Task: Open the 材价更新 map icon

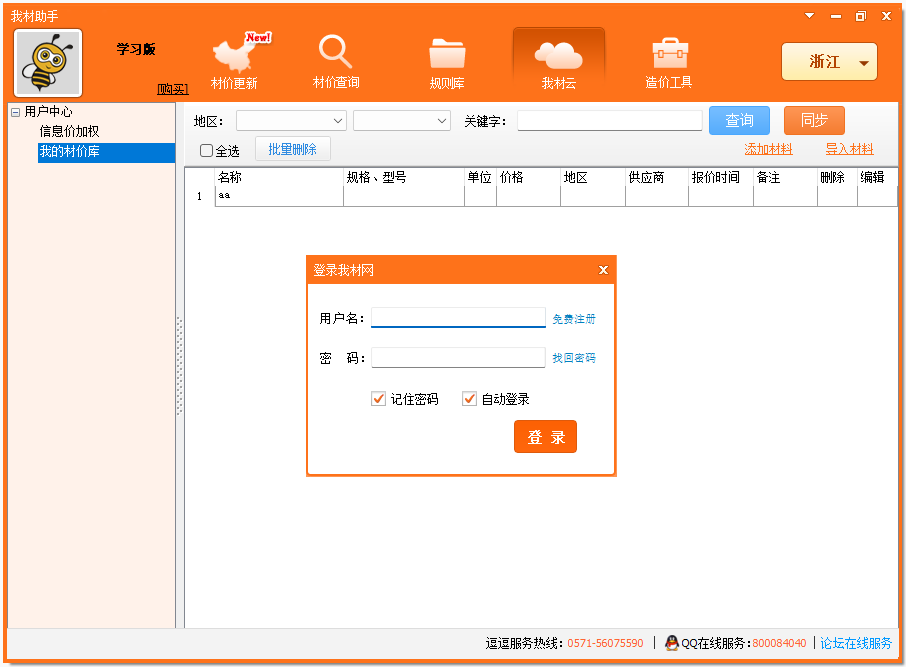Action: coord(234,54)
